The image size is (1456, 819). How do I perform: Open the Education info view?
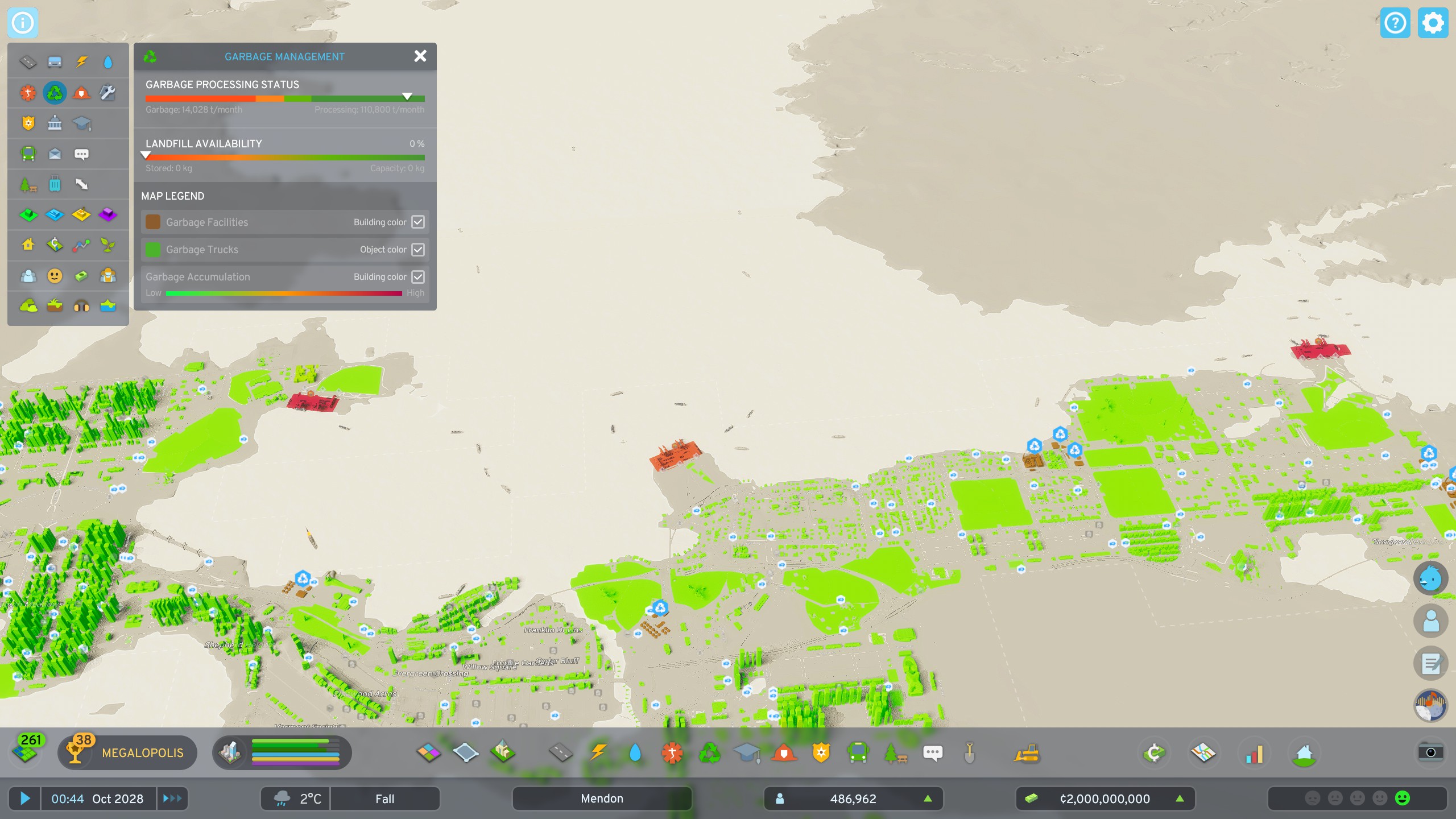81,123
